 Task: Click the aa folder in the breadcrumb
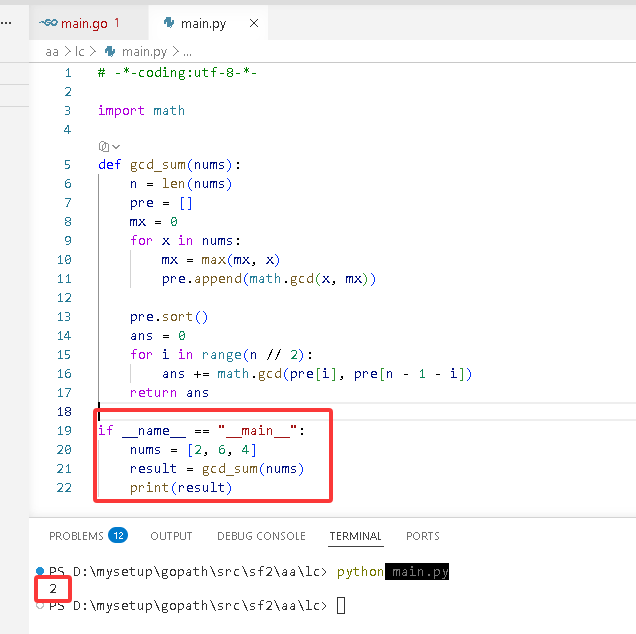click(52, 52)
